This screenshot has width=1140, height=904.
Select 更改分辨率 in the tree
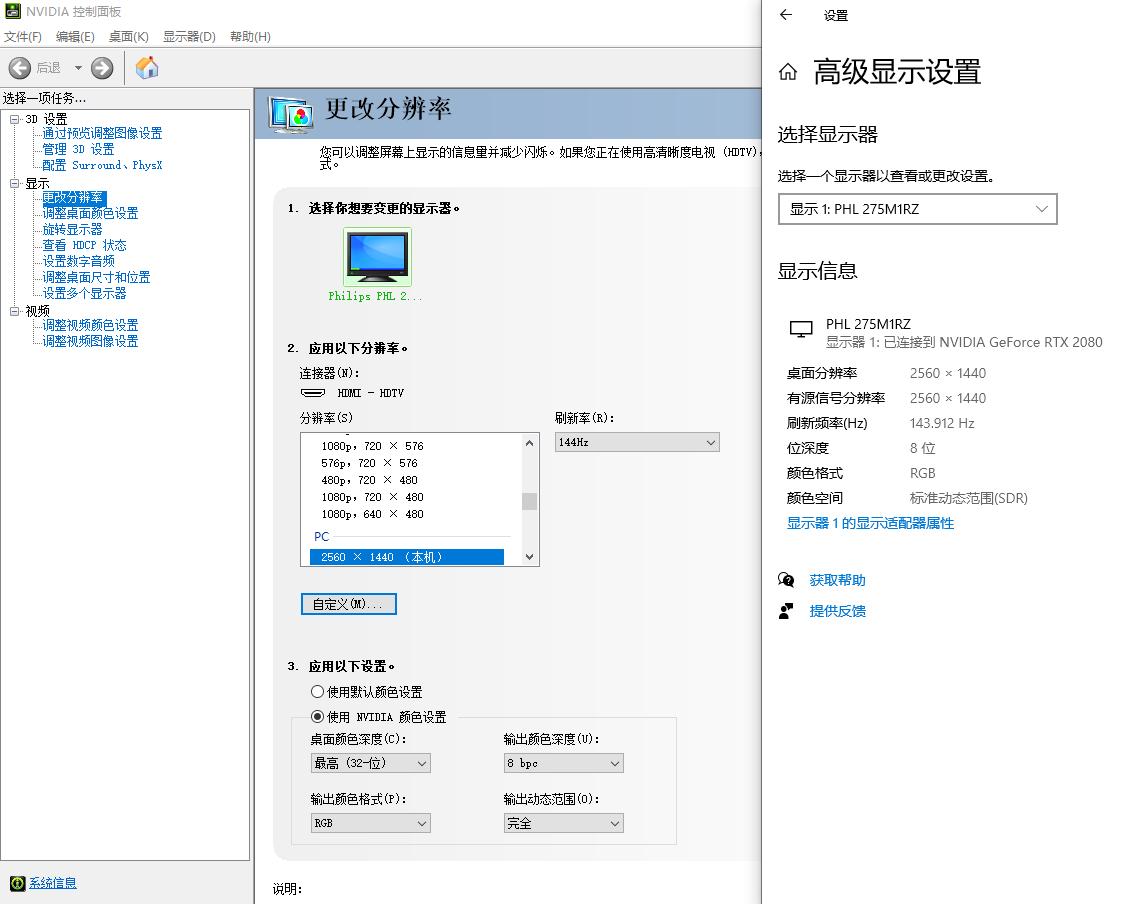click(x=73, y=198)
